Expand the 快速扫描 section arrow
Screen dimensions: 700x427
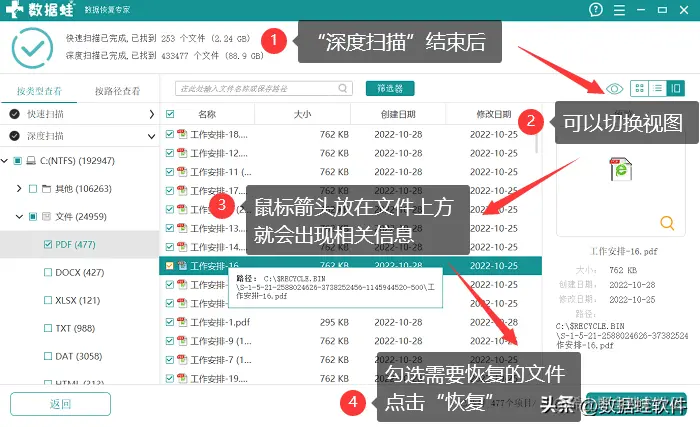(x=151, y=114)
